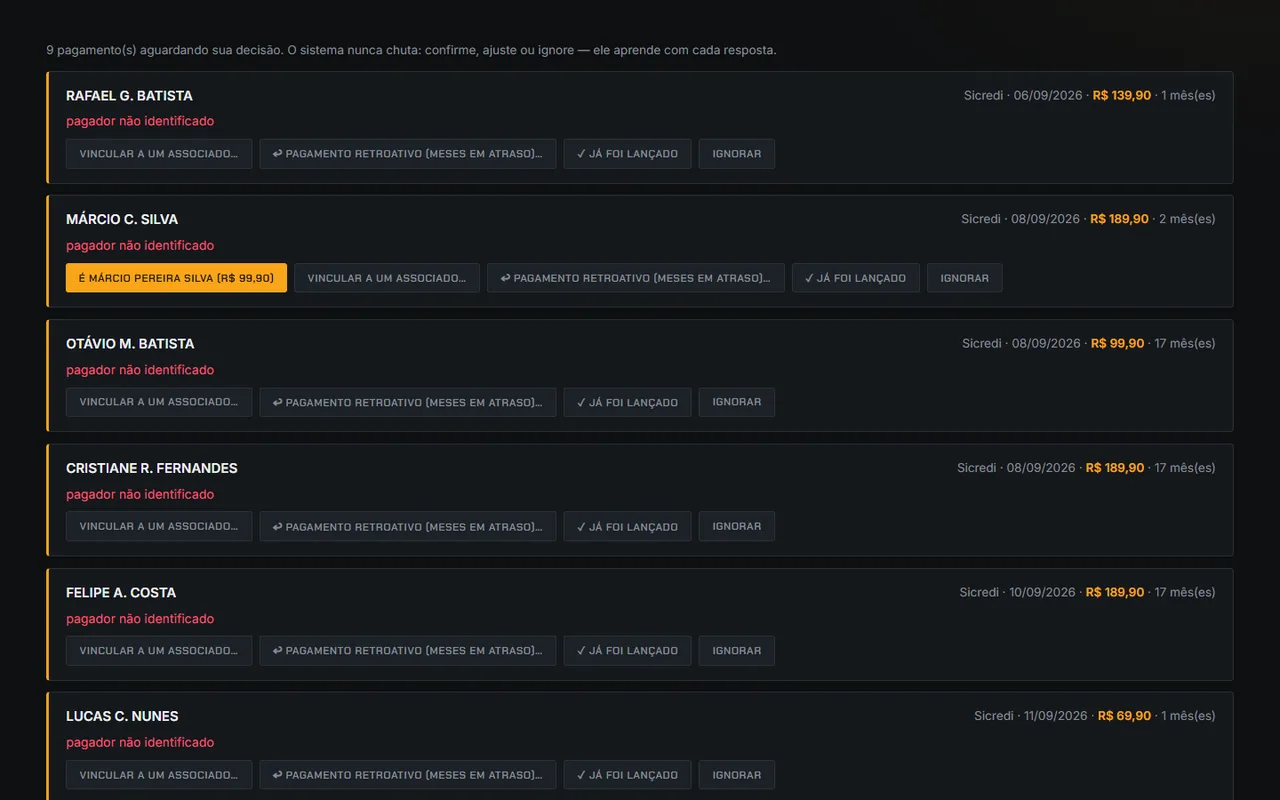Image resolution: width=1280 pixels, height=800 pixels.
Task: Mark Rafael G. Batista as already posted
Action: pyautogui.click(x=627, y=154)
